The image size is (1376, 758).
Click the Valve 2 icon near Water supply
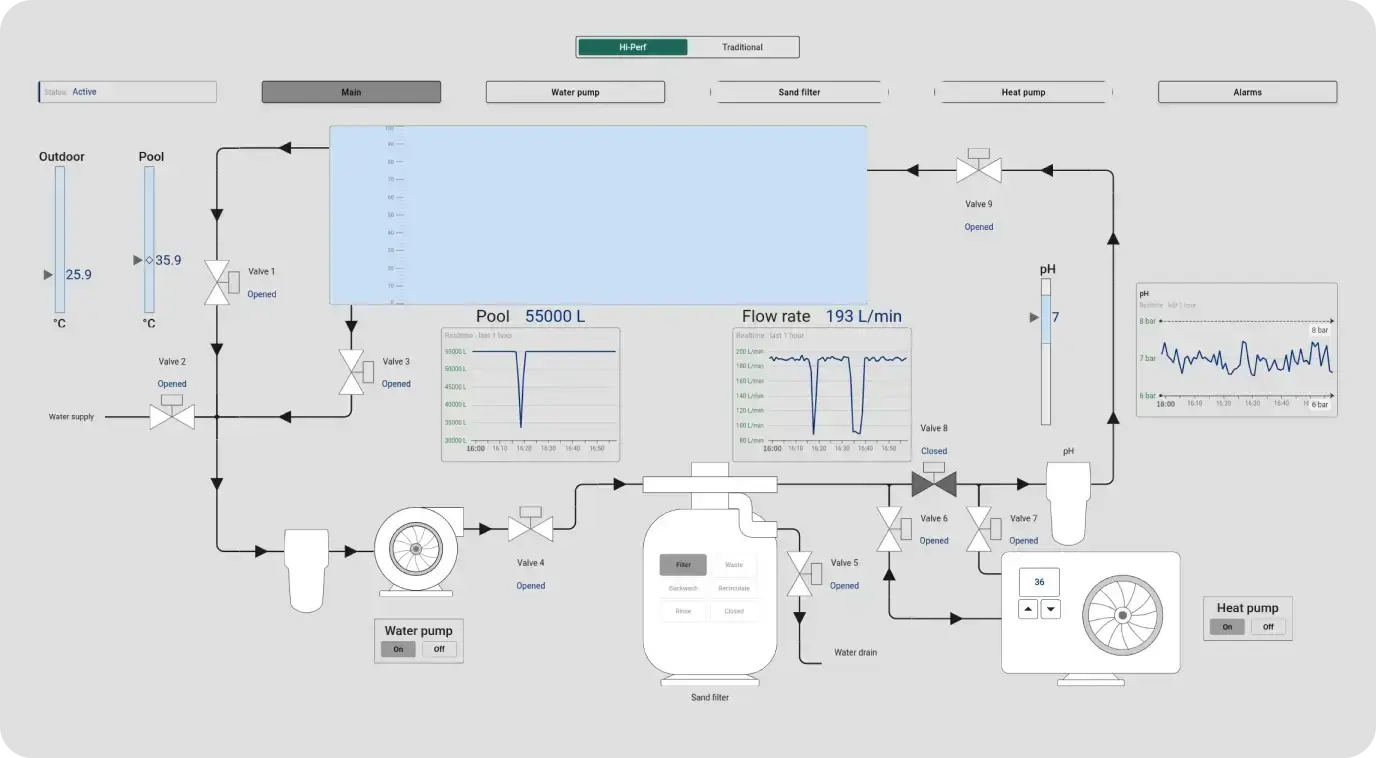click(172, 415)
